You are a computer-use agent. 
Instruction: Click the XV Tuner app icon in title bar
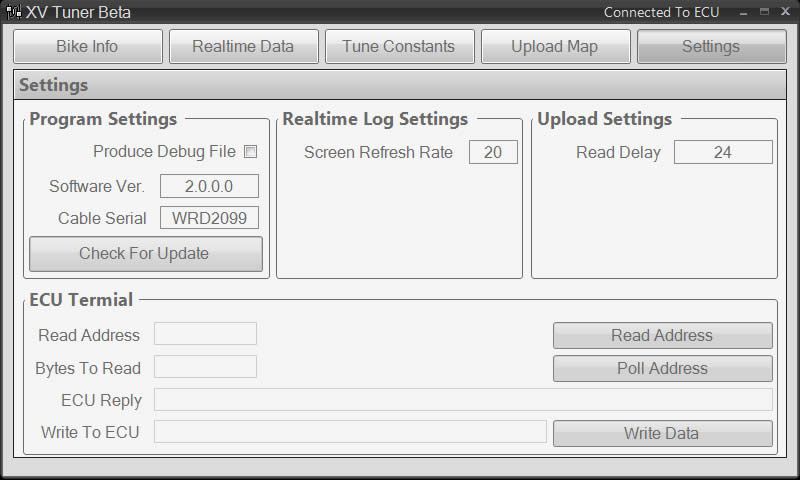click(13, 13)
